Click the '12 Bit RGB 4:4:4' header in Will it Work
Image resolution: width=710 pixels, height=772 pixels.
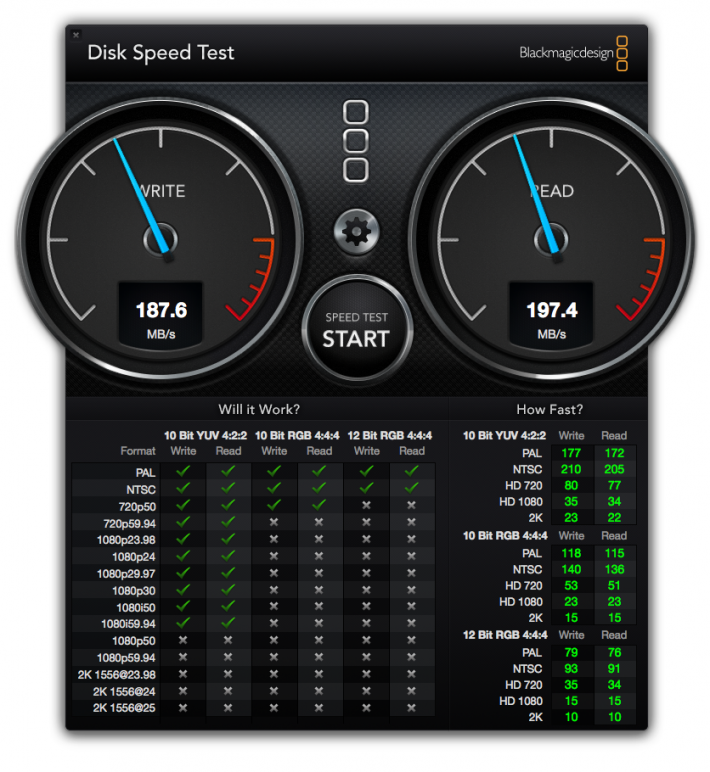389,436
